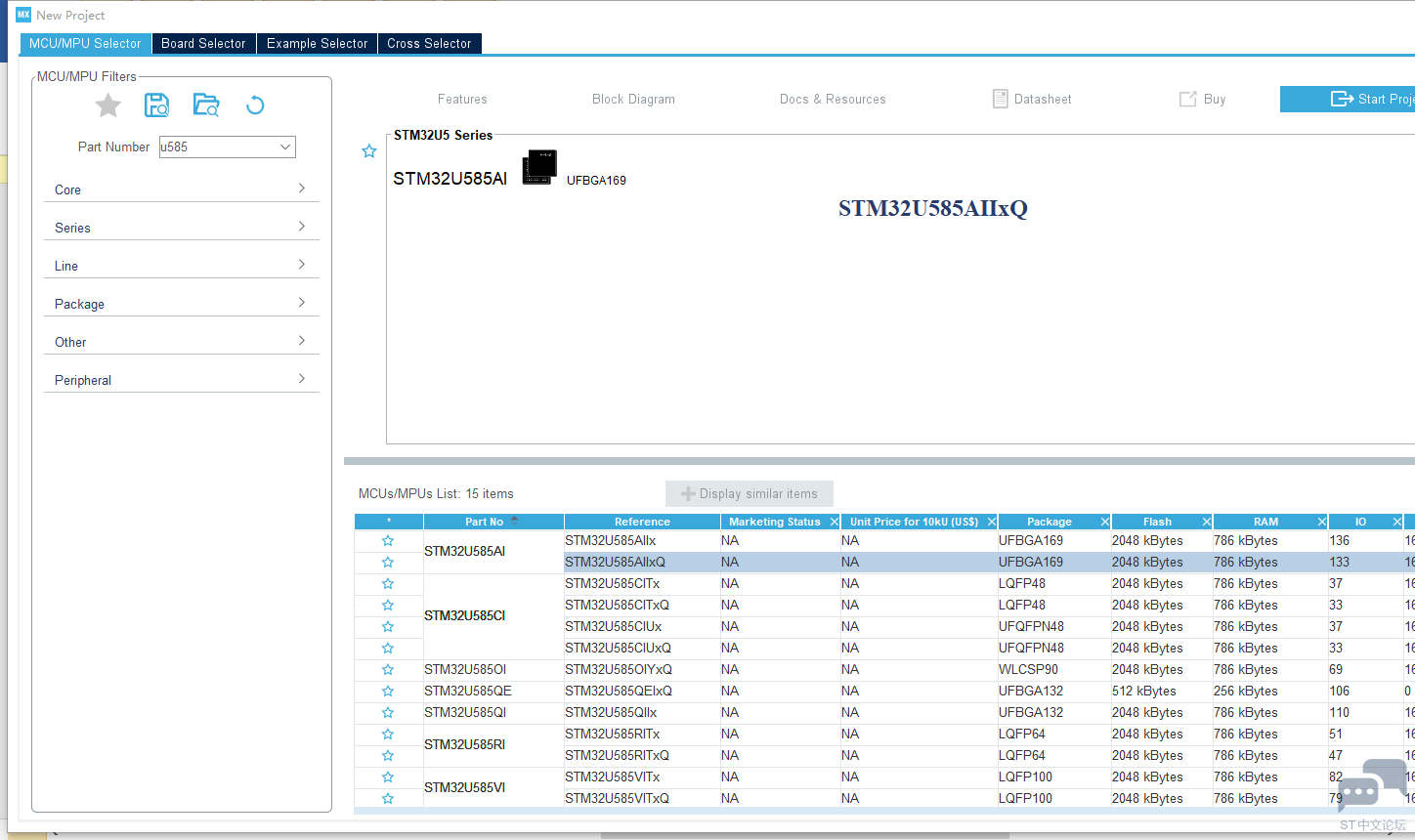Toggle favorite star for STM32U585CIUx row
The image size is (1415, 840).
click(x=388, y=627)
